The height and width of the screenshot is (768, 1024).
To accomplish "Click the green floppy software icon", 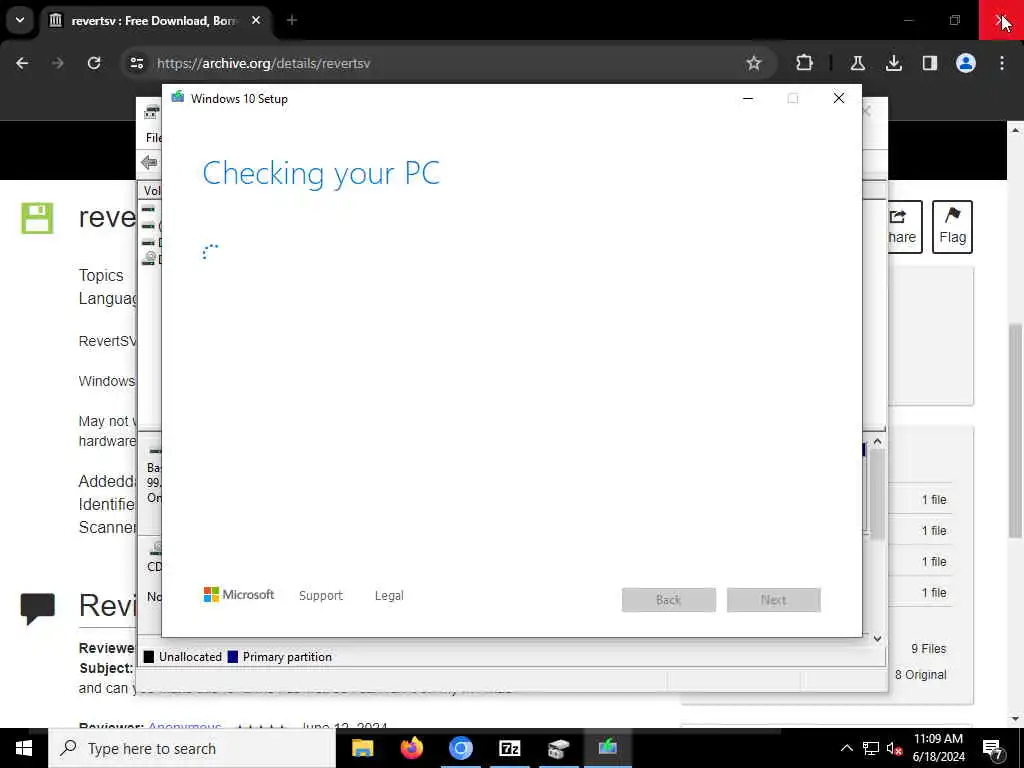I will tap(37, 218).
